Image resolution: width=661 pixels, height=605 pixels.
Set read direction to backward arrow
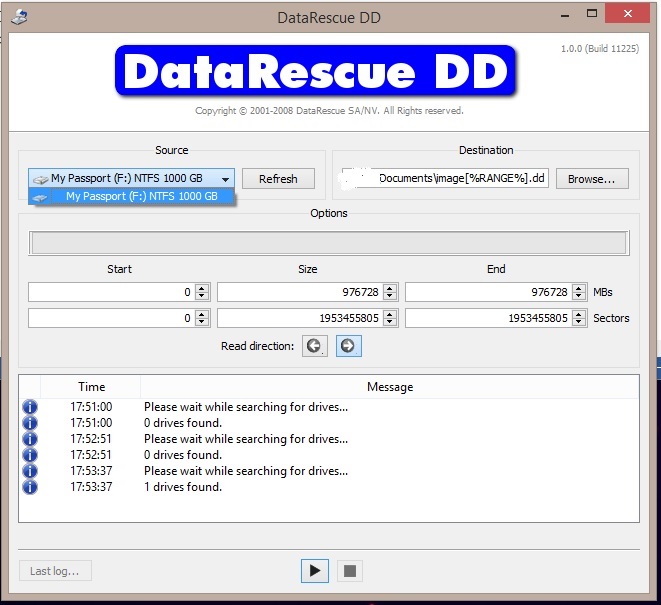tap(314, 346)
